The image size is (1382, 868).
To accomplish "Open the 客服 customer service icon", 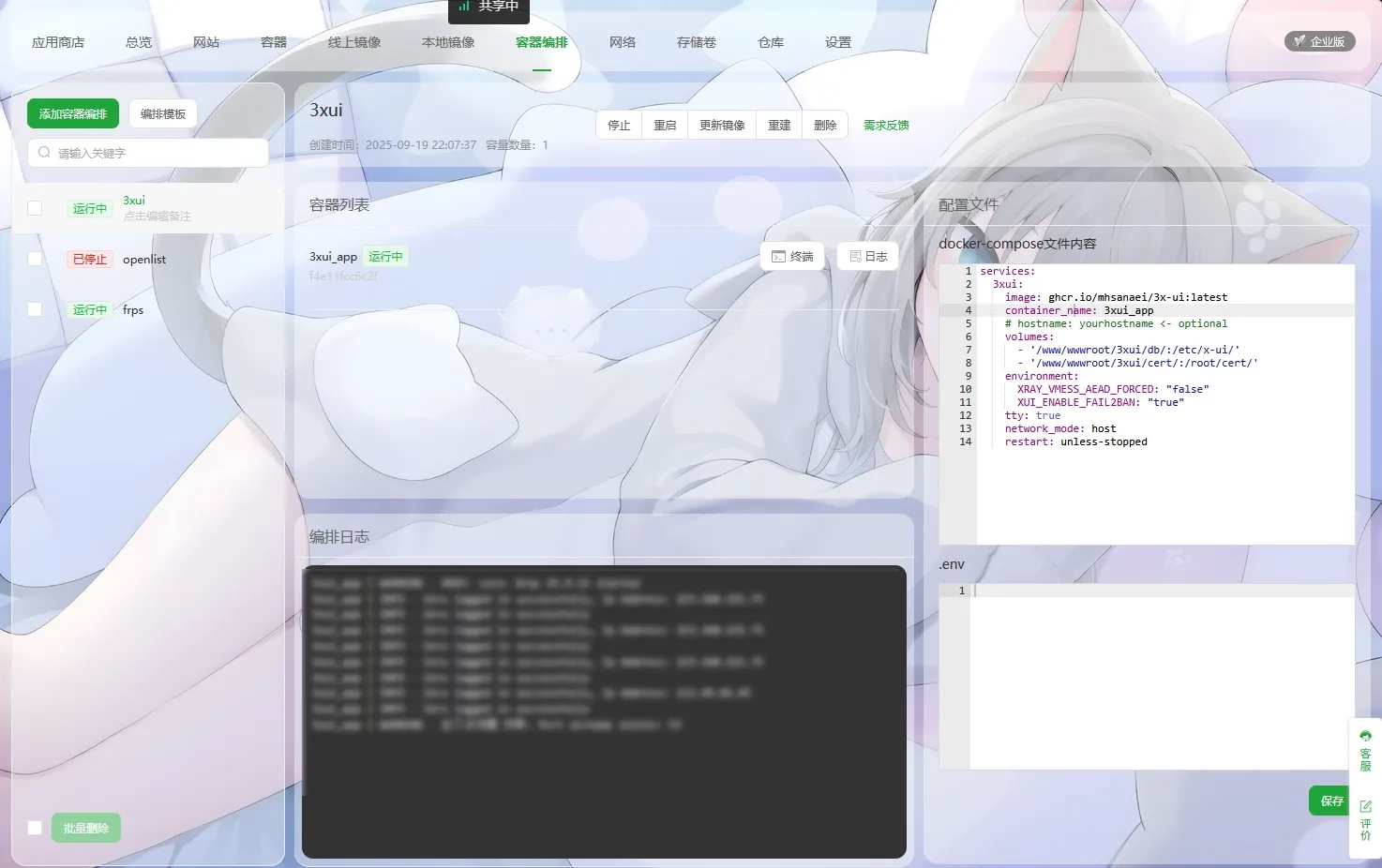I will coord(1365,751).
